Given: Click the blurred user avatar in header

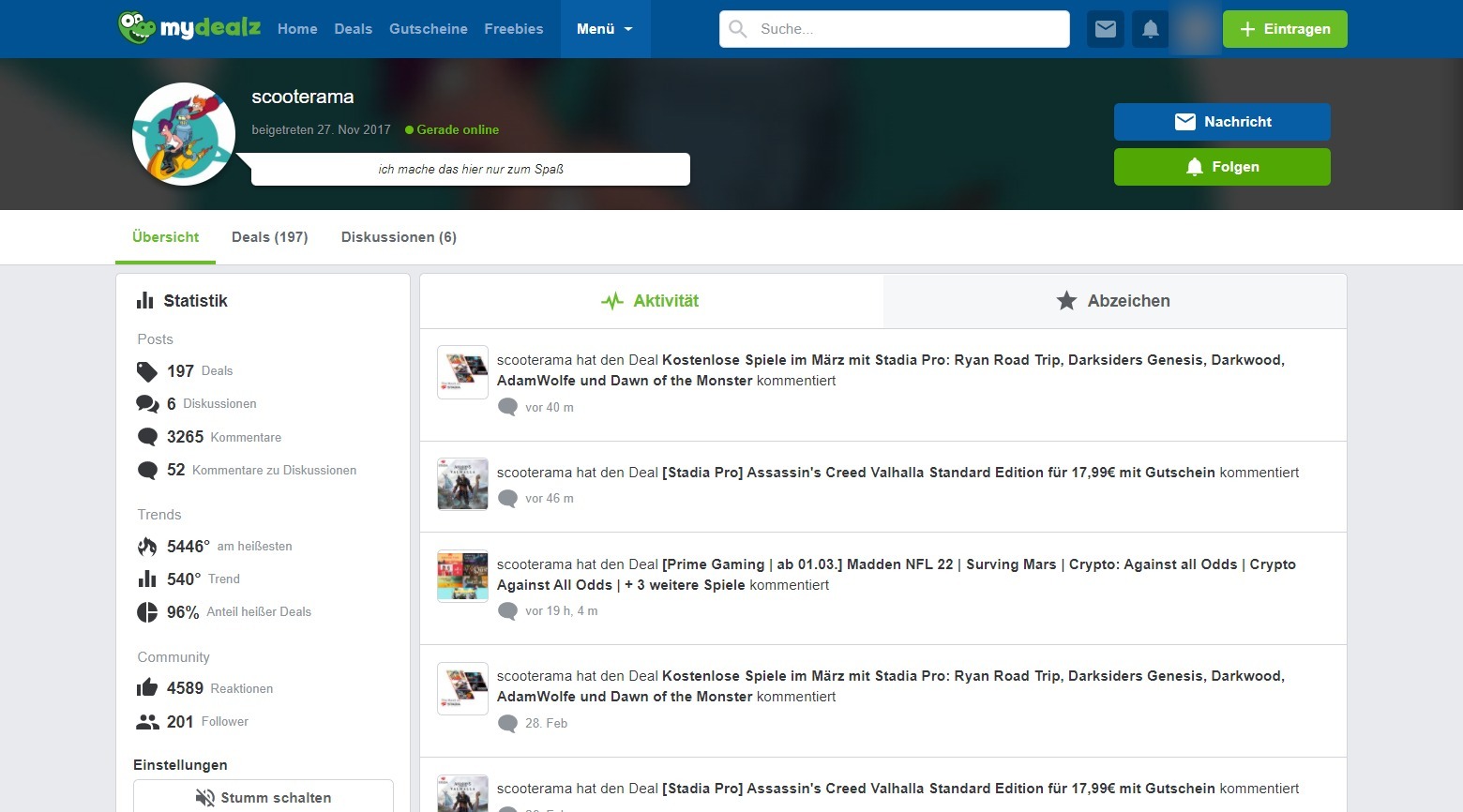Looking at the screenshot, I should point(1196,29).
